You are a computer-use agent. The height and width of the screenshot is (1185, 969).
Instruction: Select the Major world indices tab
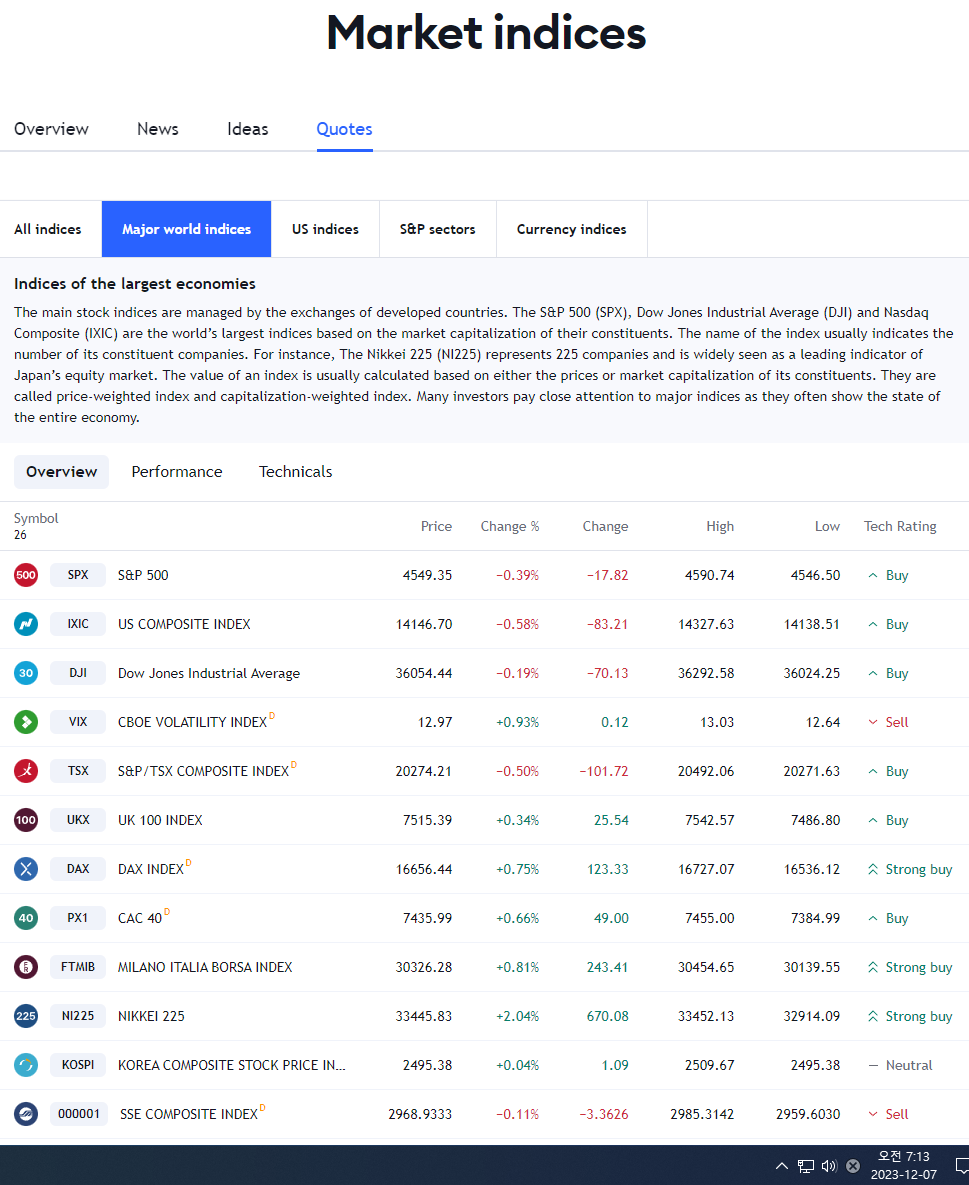pyautogui.click(x=187, y=229)
